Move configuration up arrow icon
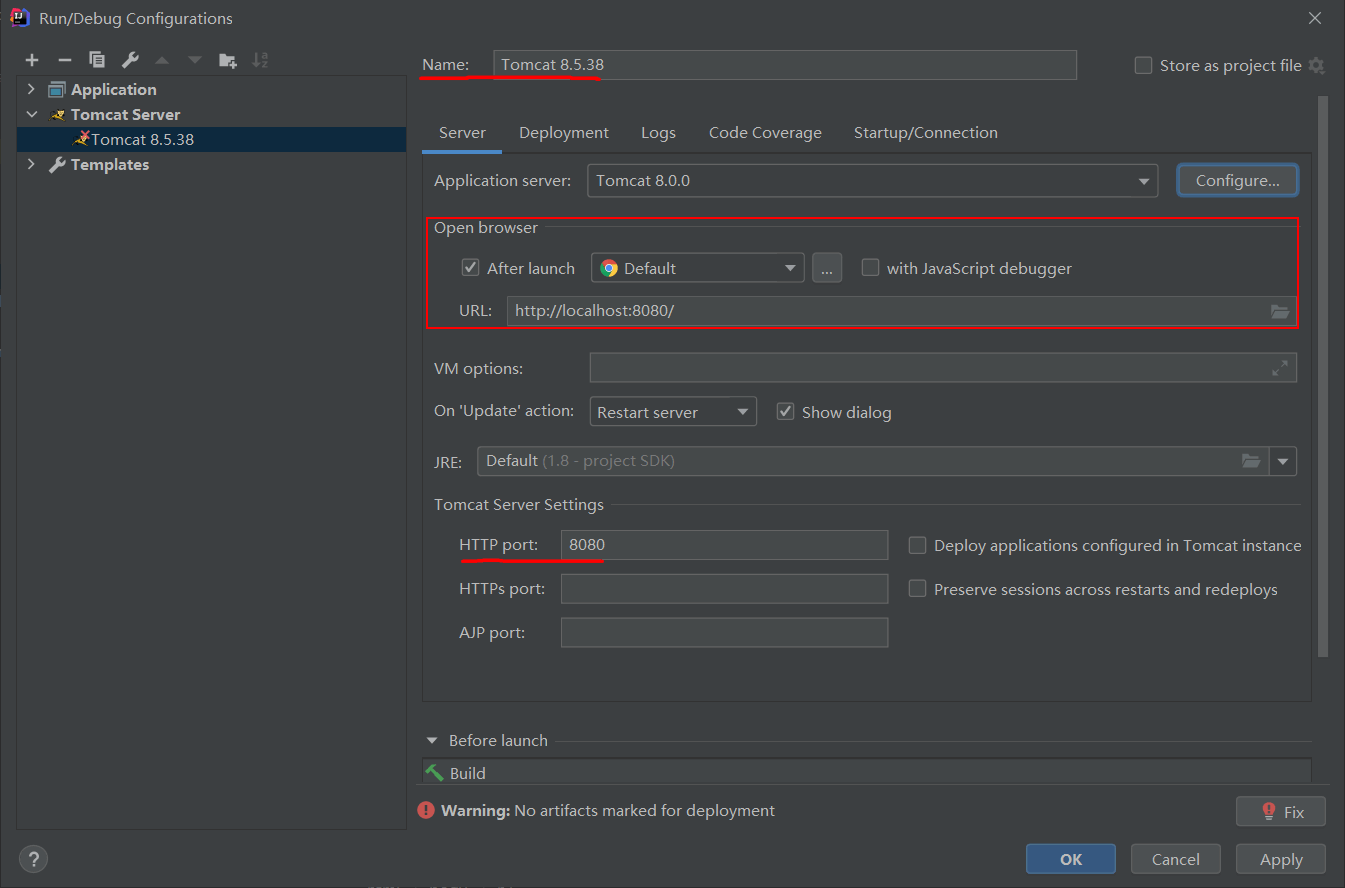Viewport: 1345px width, 888px height. (162, 60)
